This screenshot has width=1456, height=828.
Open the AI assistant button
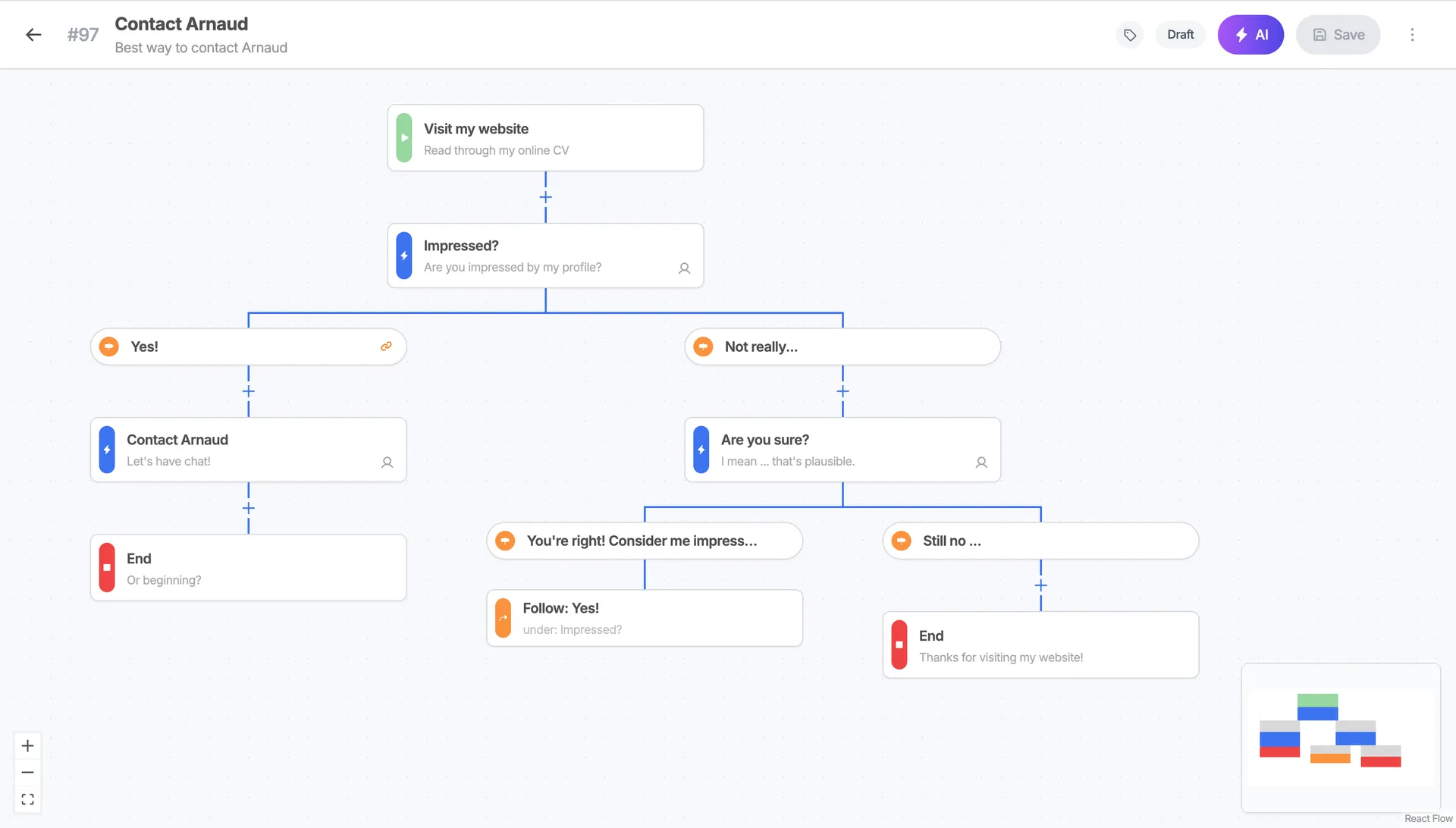[1250, 35]
